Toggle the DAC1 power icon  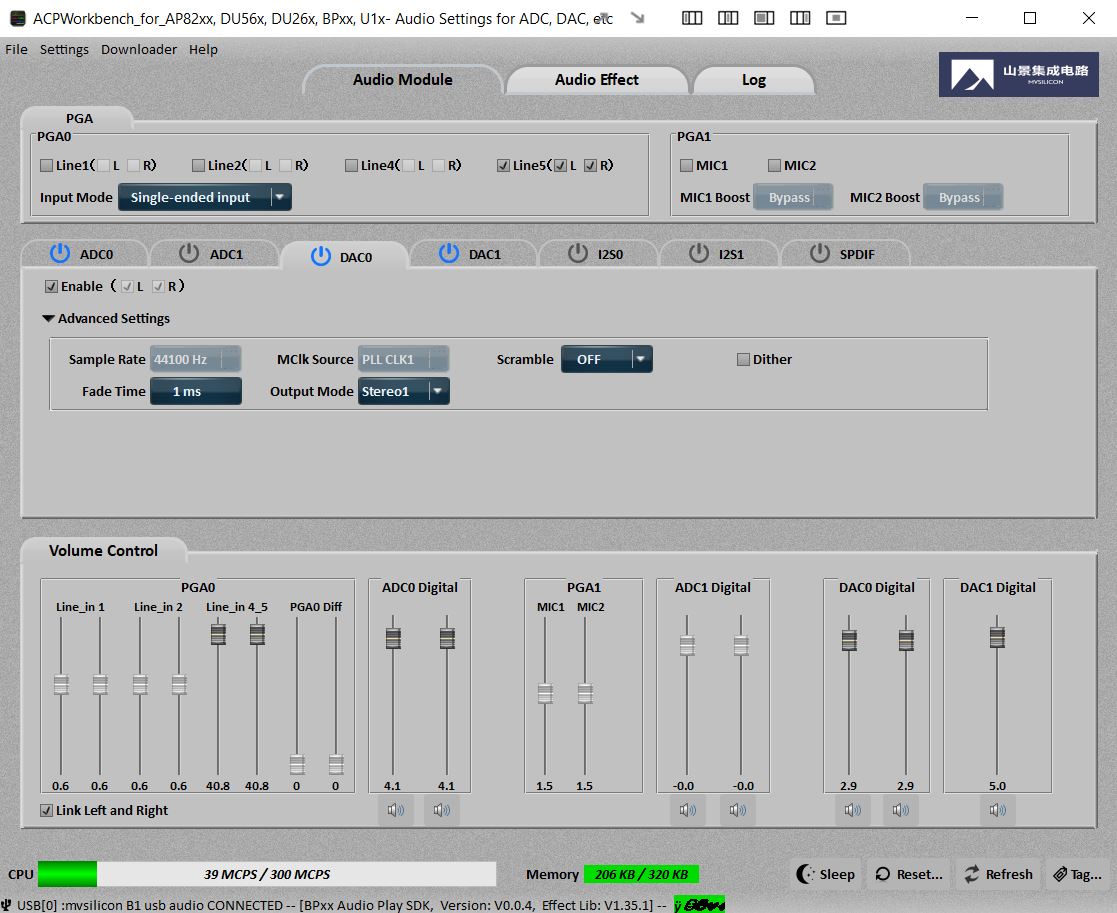(449, 254)
